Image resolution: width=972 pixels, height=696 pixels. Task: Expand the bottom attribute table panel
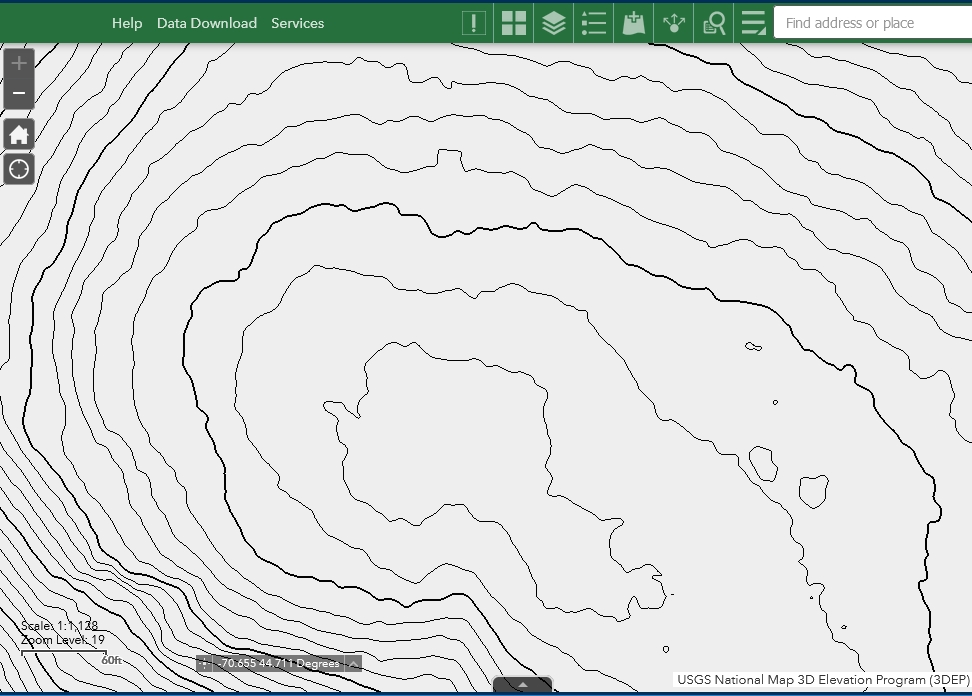click(522, 685)
